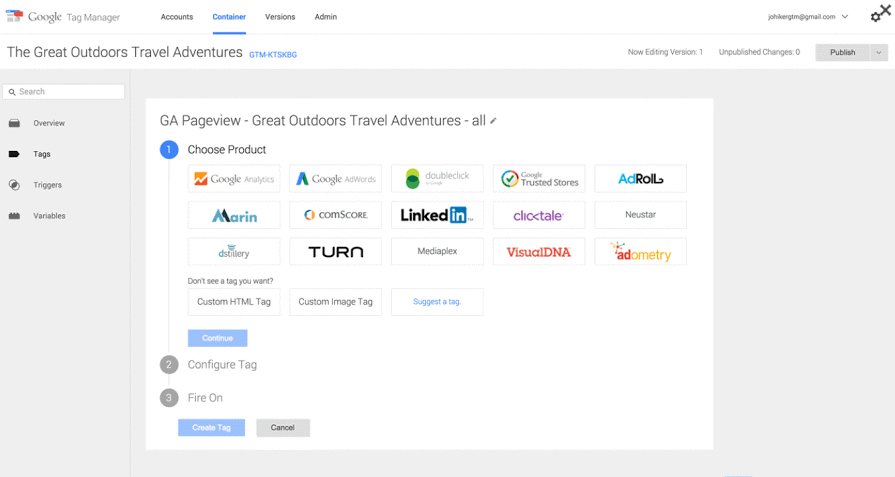Image resolution: width=895 pixels, height=477 pixels.
Task: Select the Google Trusted Stores tile
Action: click(x=539, y=179)
